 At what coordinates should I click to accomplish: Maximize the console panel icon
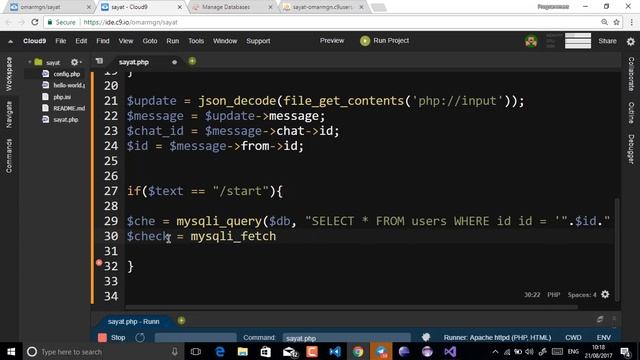[600, 319]
